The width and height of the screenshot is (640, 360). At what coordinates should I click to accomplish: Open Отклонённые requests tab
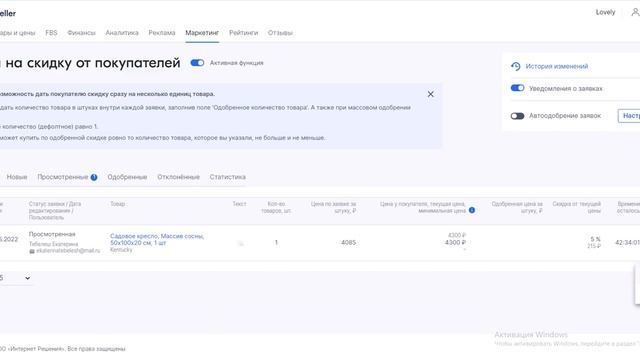178,177
